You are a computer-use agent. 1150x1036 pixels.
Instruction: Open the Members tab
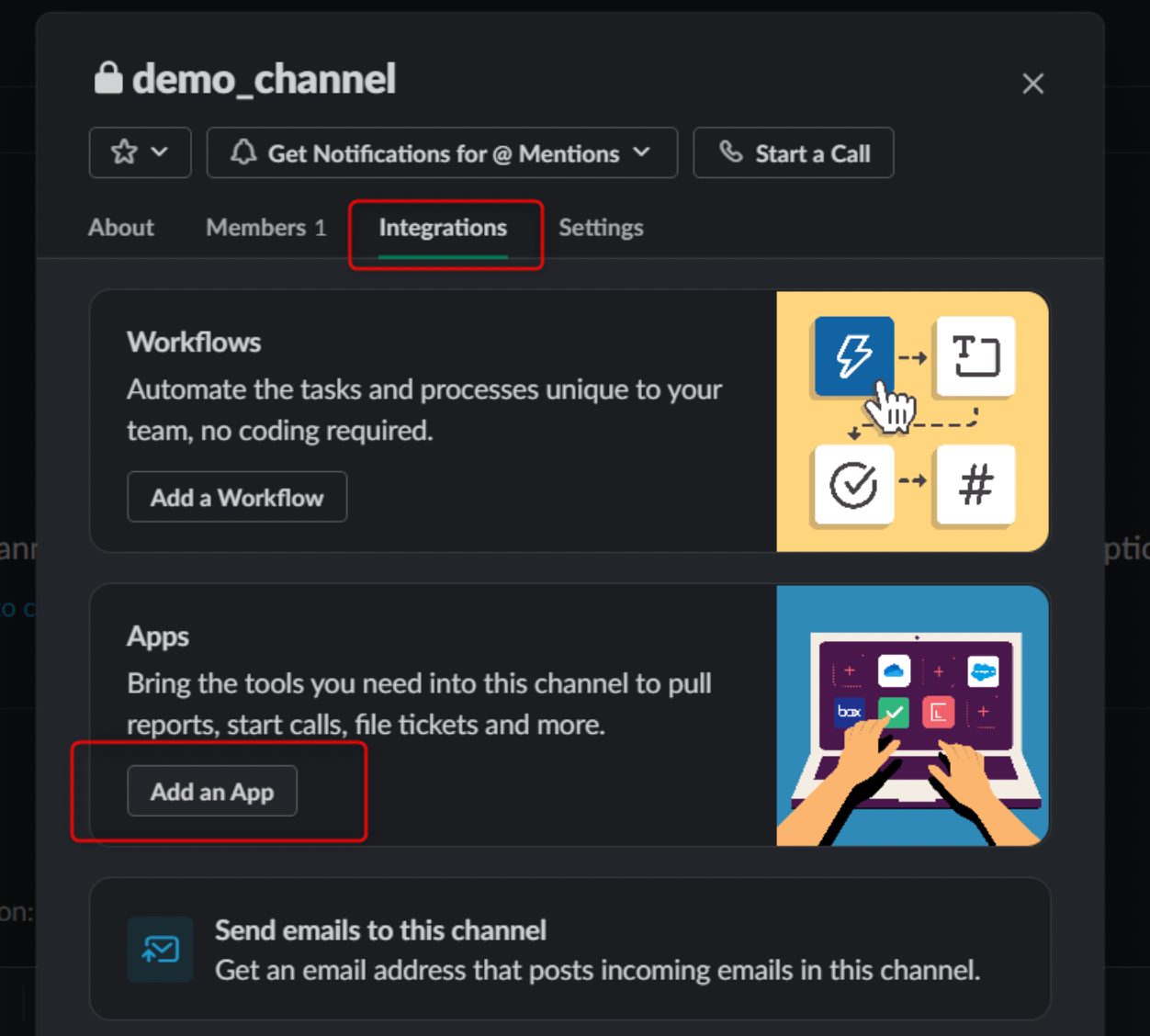[265, 228]
